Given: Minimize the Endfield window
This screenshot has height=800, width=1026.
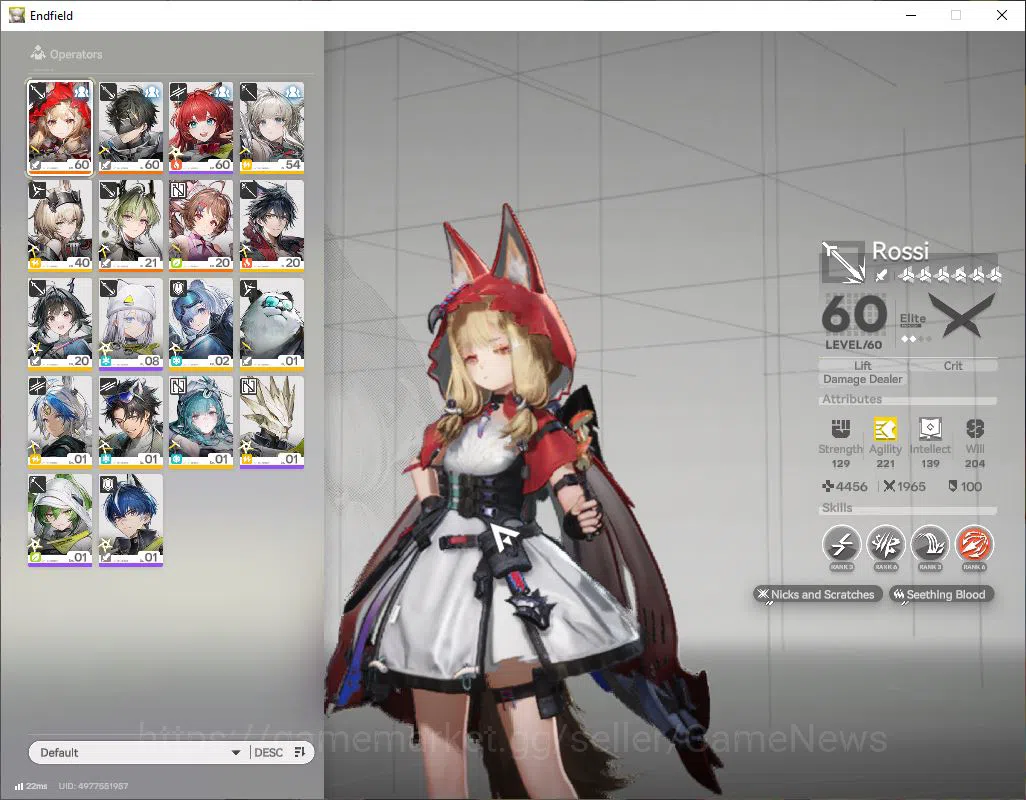Looking at the screenshot, I should (911, 15).
